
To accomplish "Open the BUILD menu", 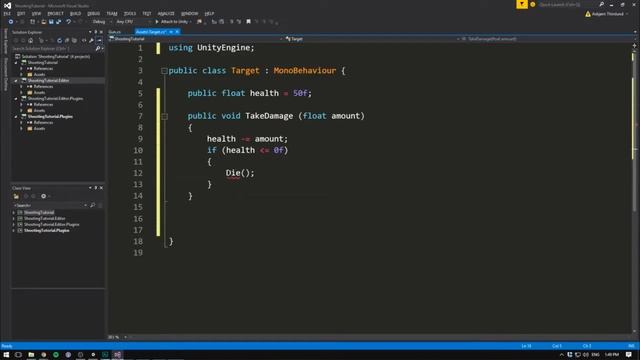I will 76,13.
